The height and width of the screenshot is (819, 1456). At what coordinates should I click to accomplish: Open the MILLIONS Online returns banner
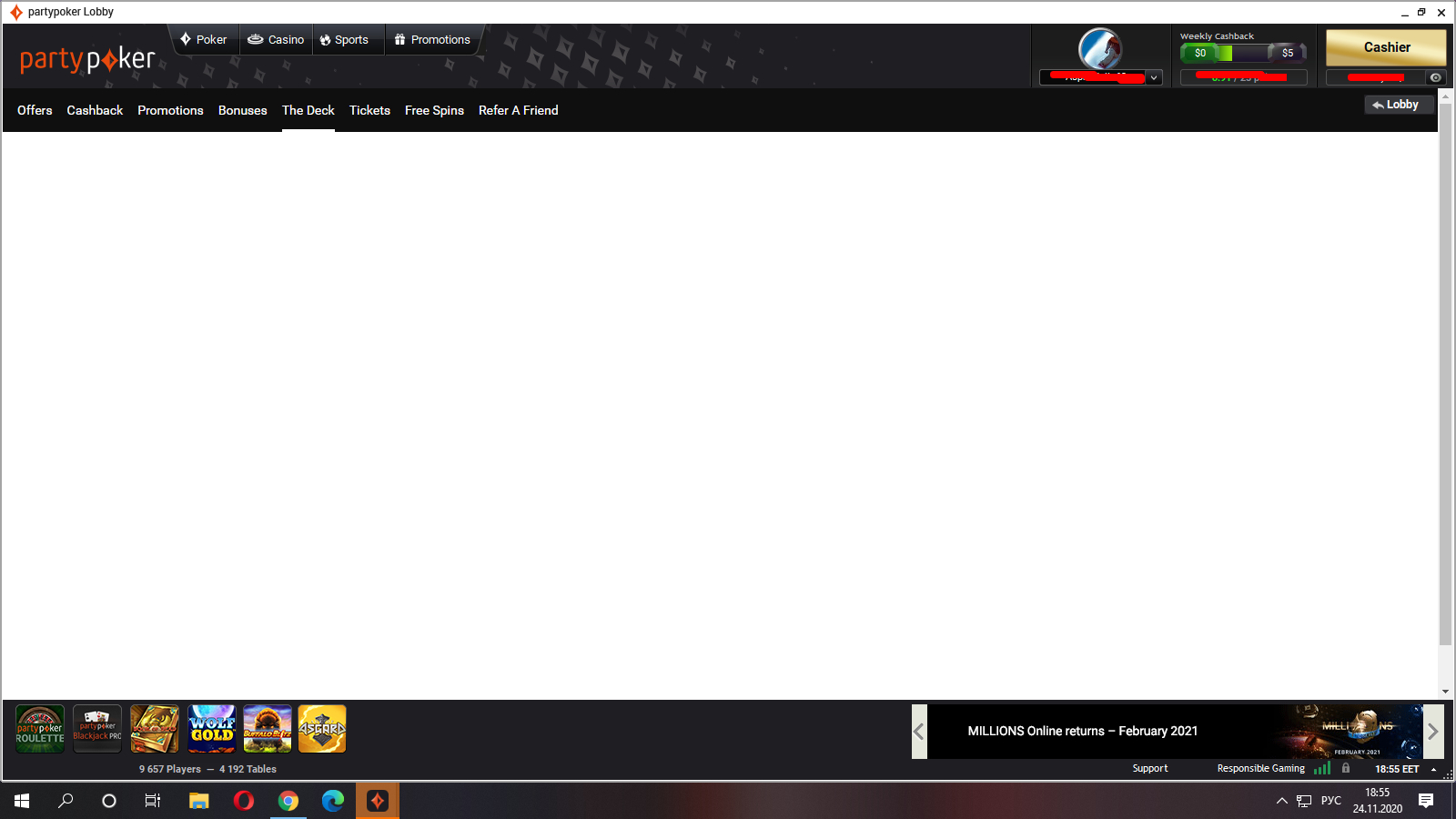pos(1175,731)
